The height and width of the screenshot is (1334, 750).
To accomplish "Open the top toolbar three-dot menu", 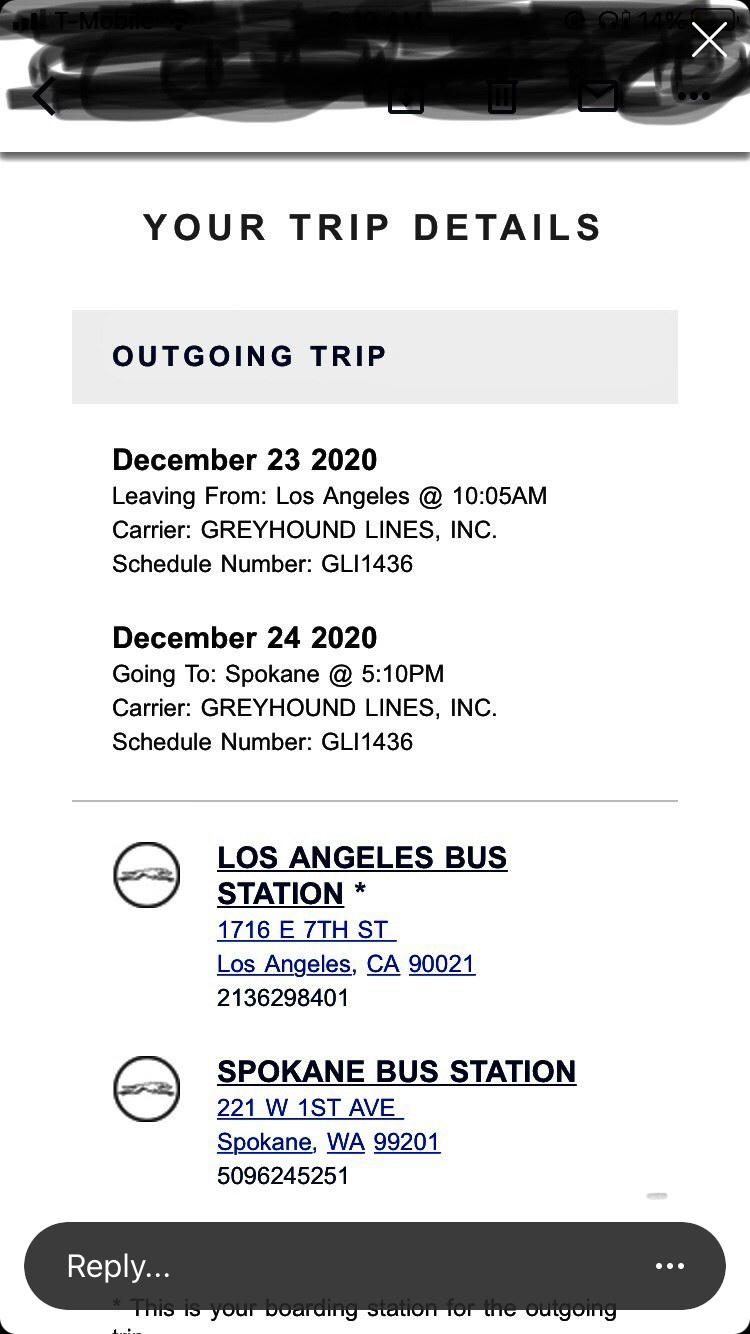I will pyautogui.click(x=693, y=97).
